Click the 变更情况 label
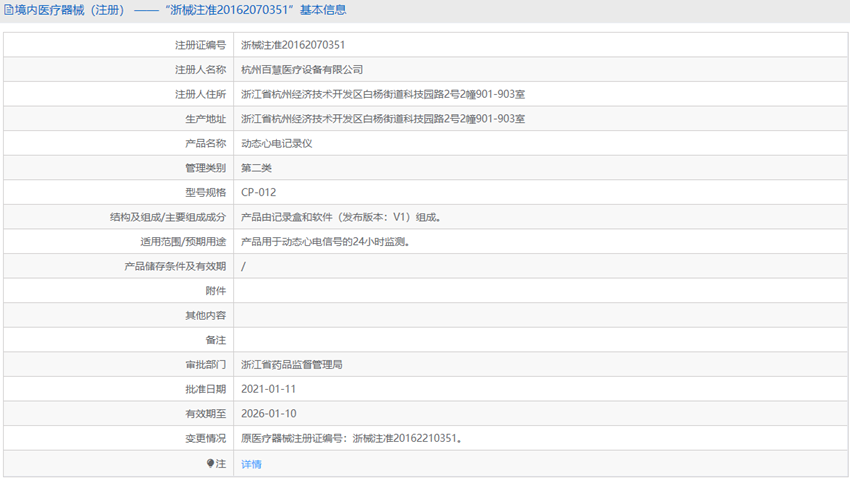 (205, 438)
